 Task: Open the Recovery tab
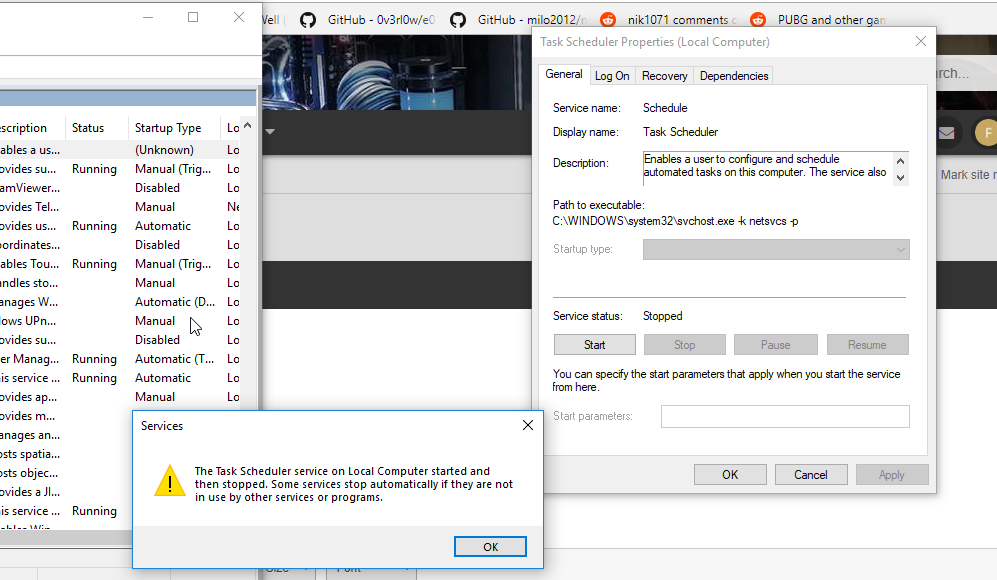click(x=664, y=75)
